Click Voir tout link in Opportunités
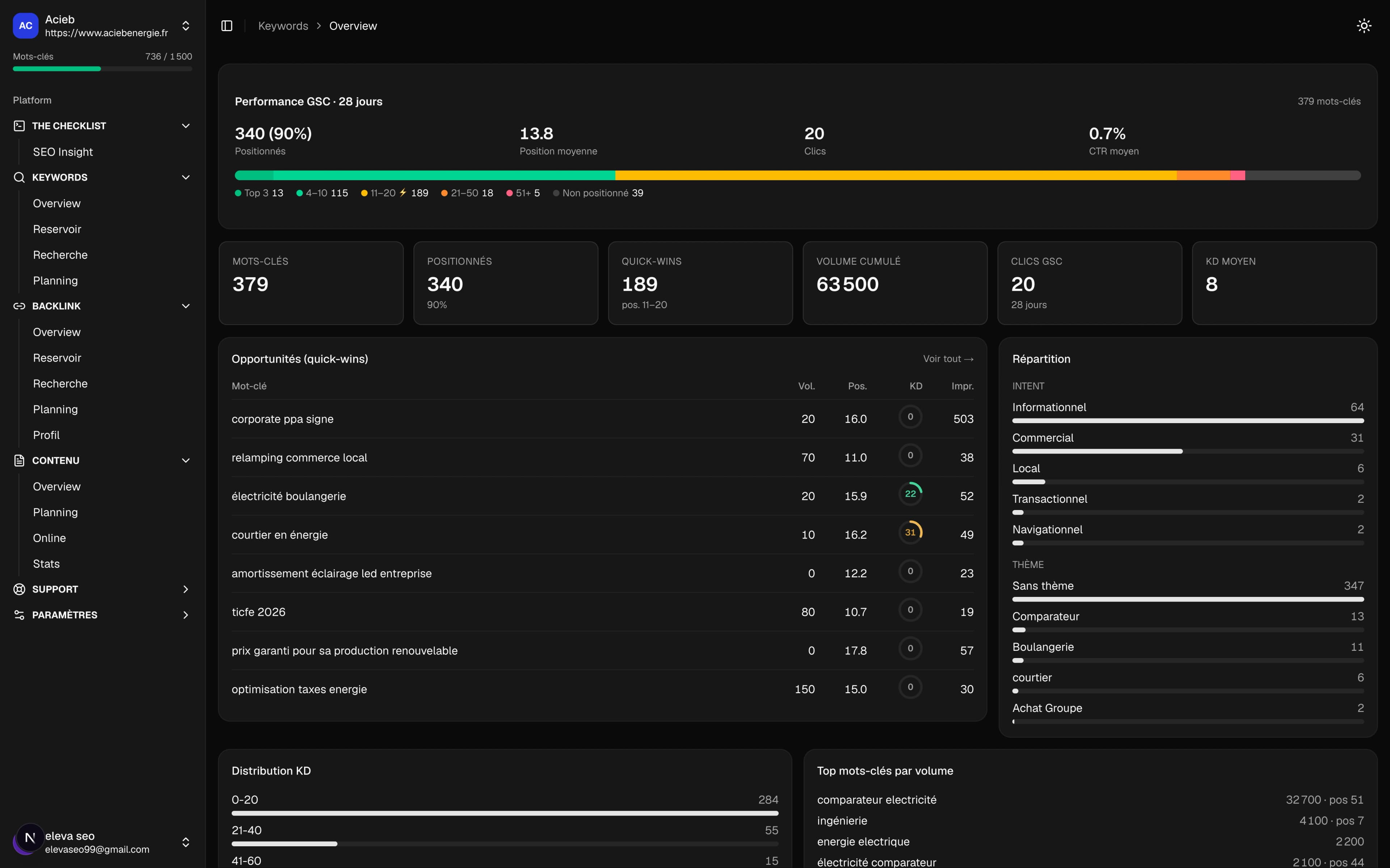This screenshot has width=1390, height=868. [x=948, y=359]
